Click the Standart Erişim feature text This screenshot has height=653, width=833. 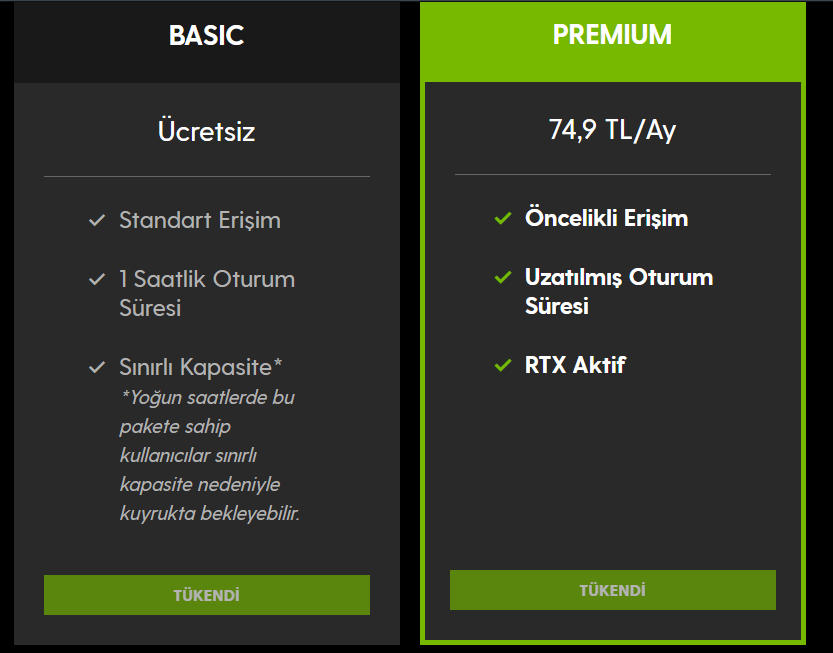(x=200, y=220)
